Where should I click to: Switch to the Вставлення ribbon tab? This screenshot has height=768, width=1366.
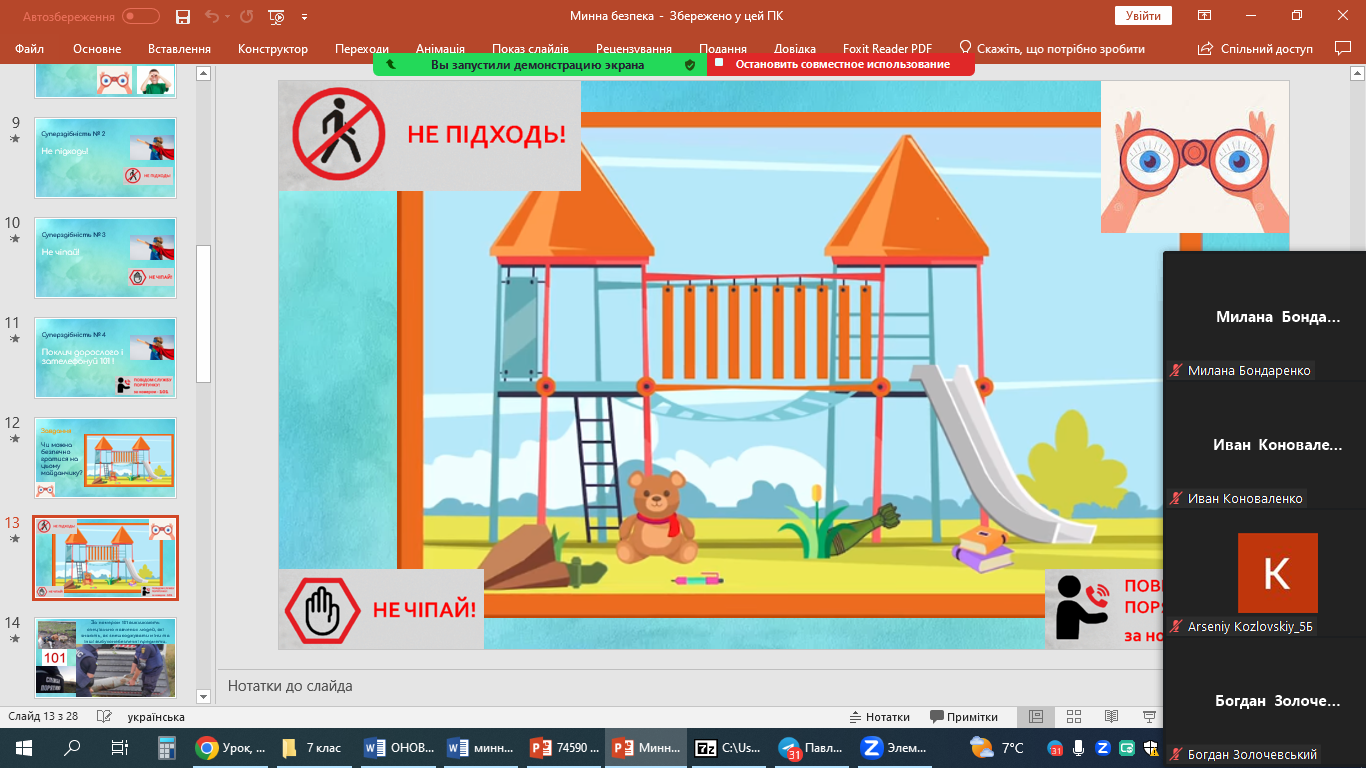[179, 48]
